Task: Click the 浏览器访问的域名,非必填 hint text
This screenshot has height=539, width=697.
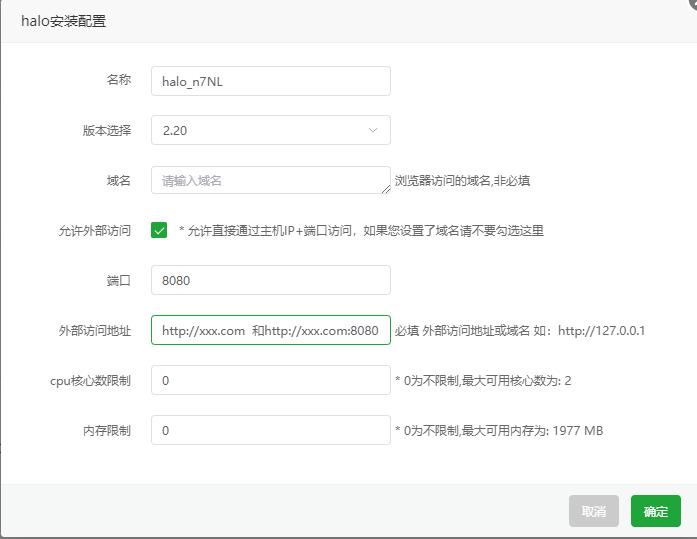Action: (462, 180)
